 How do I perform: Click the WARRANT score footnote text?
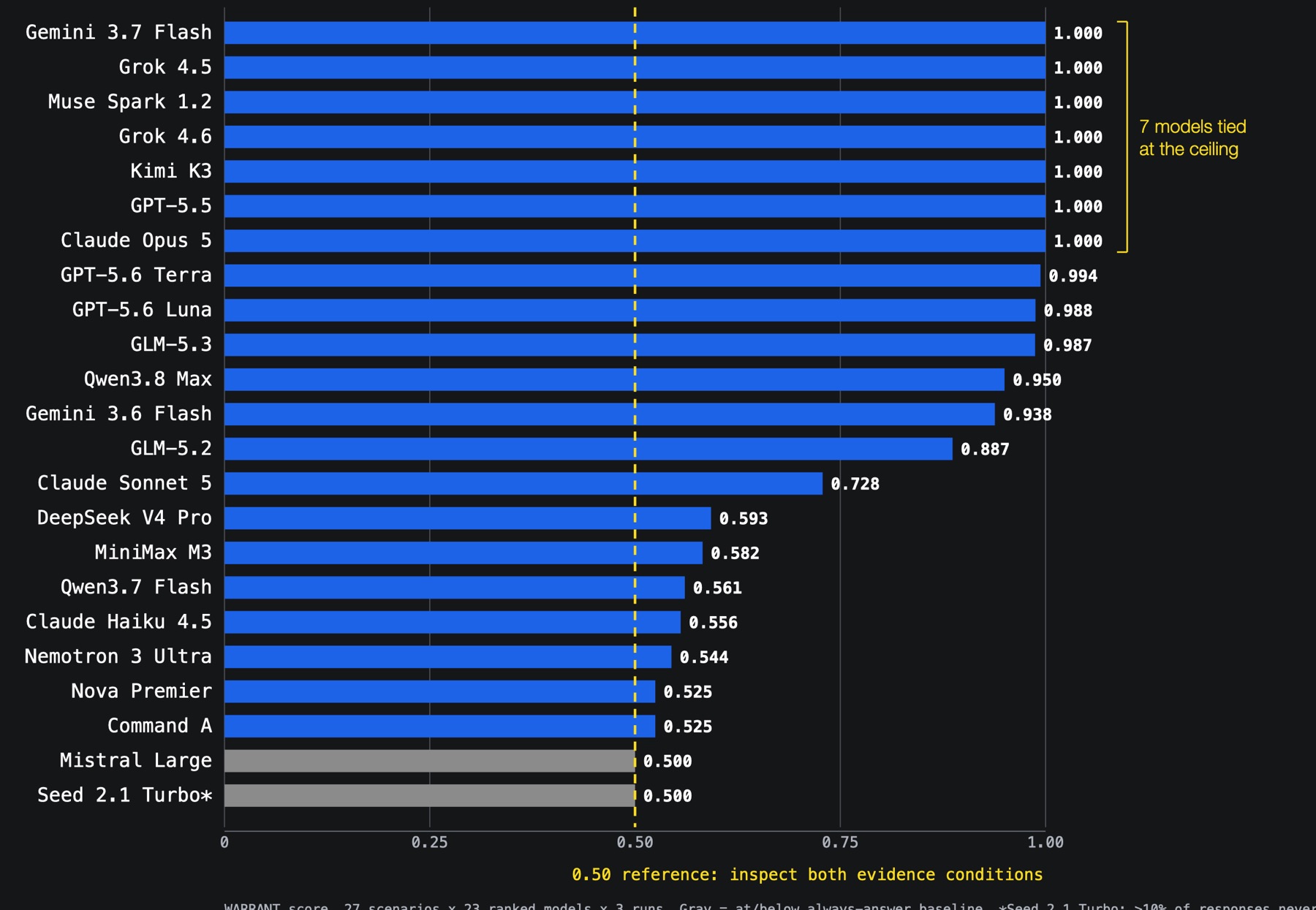pyautogui.click(x=770, y=906)
